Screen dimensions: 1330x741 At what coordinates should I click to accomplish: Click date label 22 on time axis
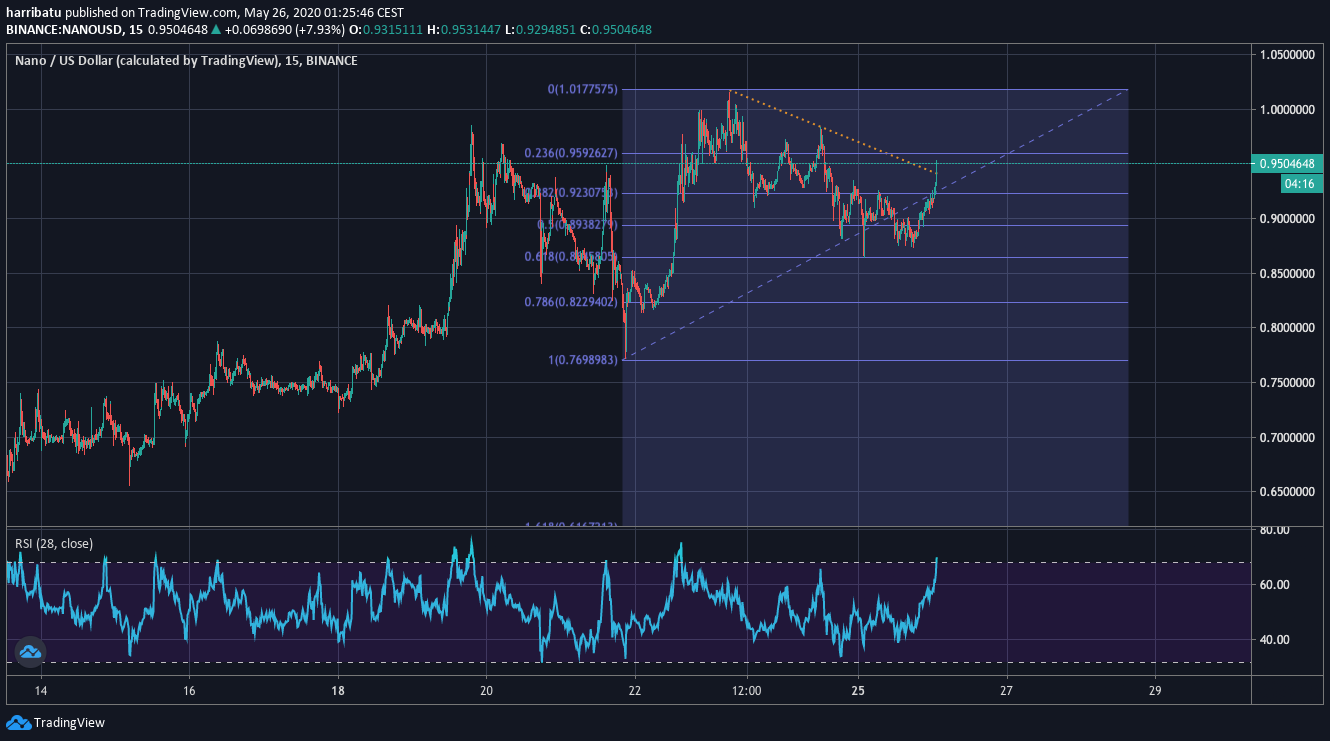point(635,691)
